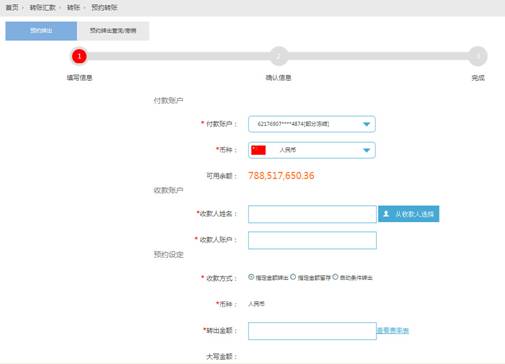
Task: Expand the 付款账户 account dropdown arrow
Action: [366, 124]
